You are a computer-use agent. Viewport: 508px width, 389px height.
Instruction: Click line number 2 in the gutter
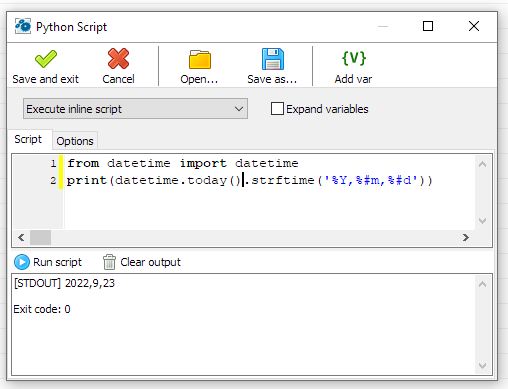53,181
